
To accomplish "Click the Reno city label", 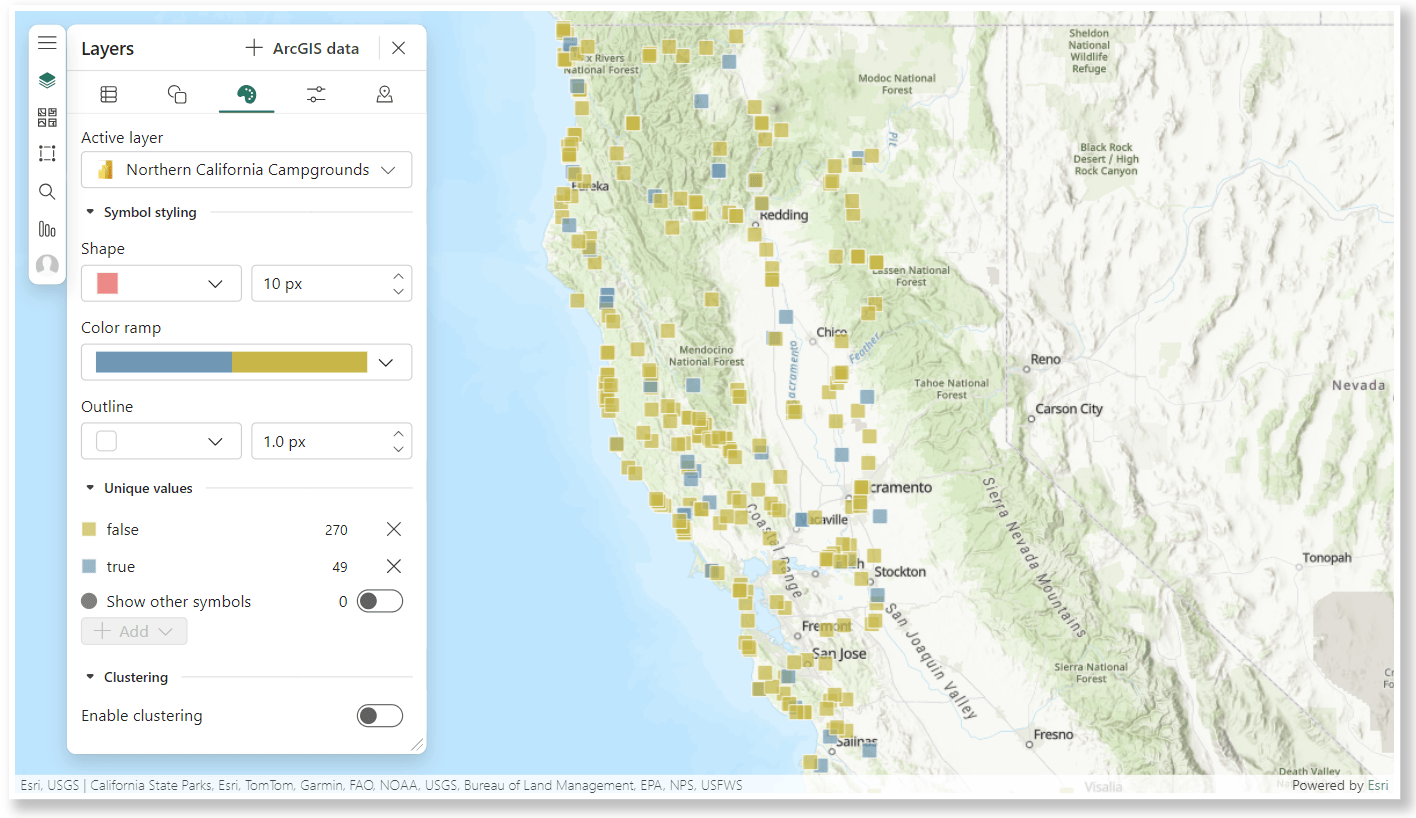I will coord(1046,359).
